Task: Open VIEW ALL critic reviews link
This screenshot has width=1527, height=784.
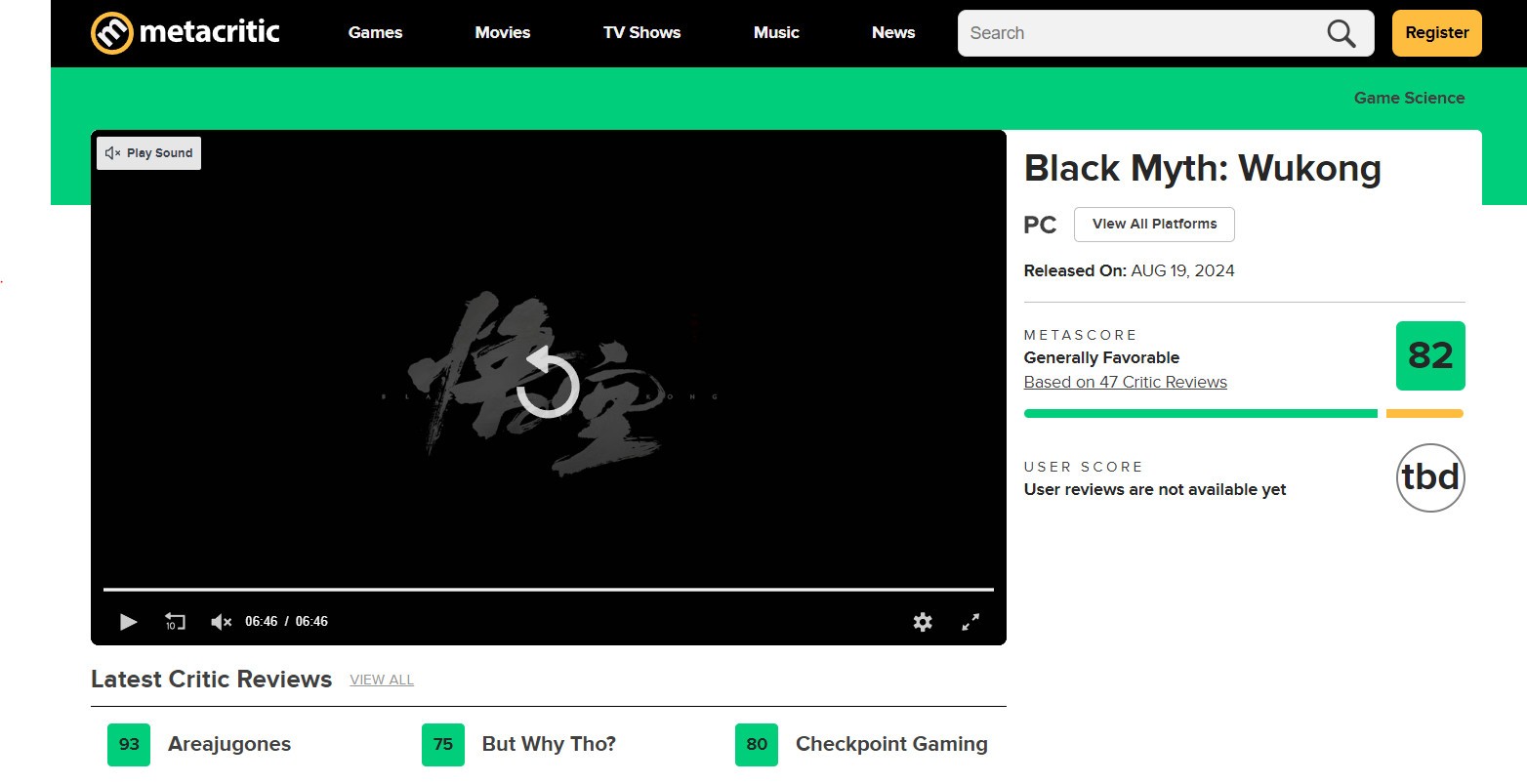Action: (382, 681)
